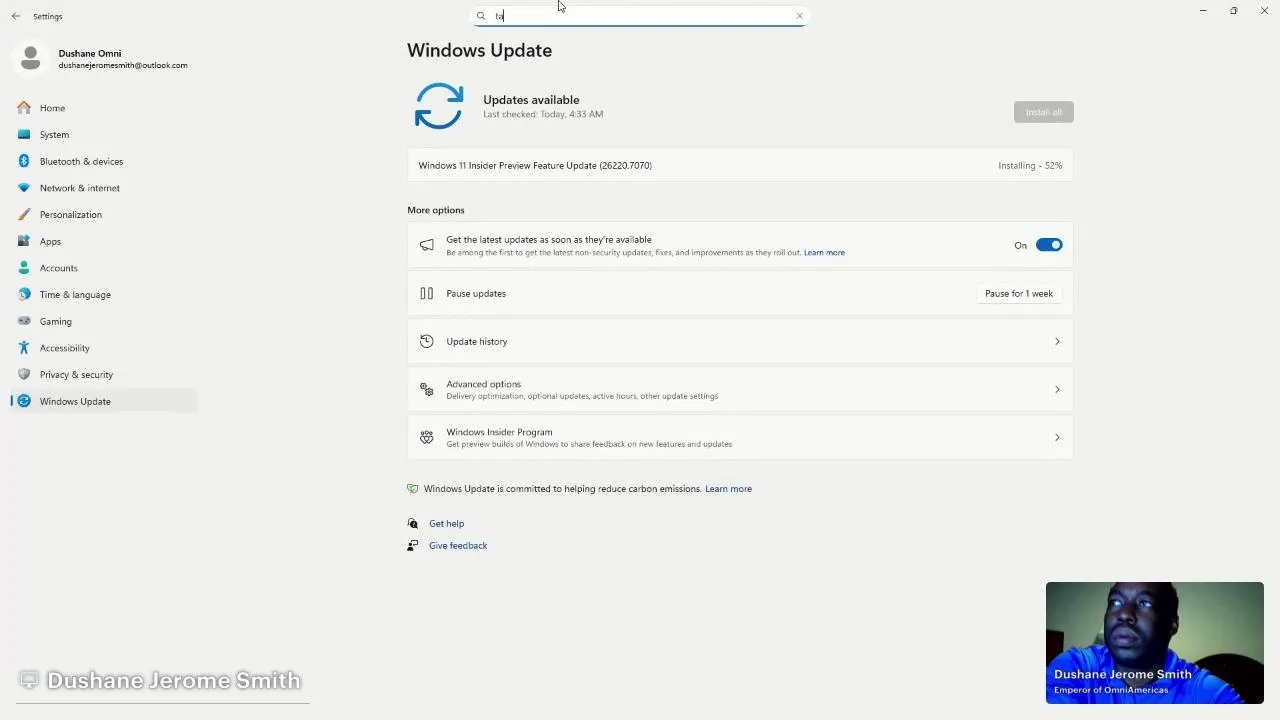
Task: Click the System icon in sidebar
Action: pos(24,134)
